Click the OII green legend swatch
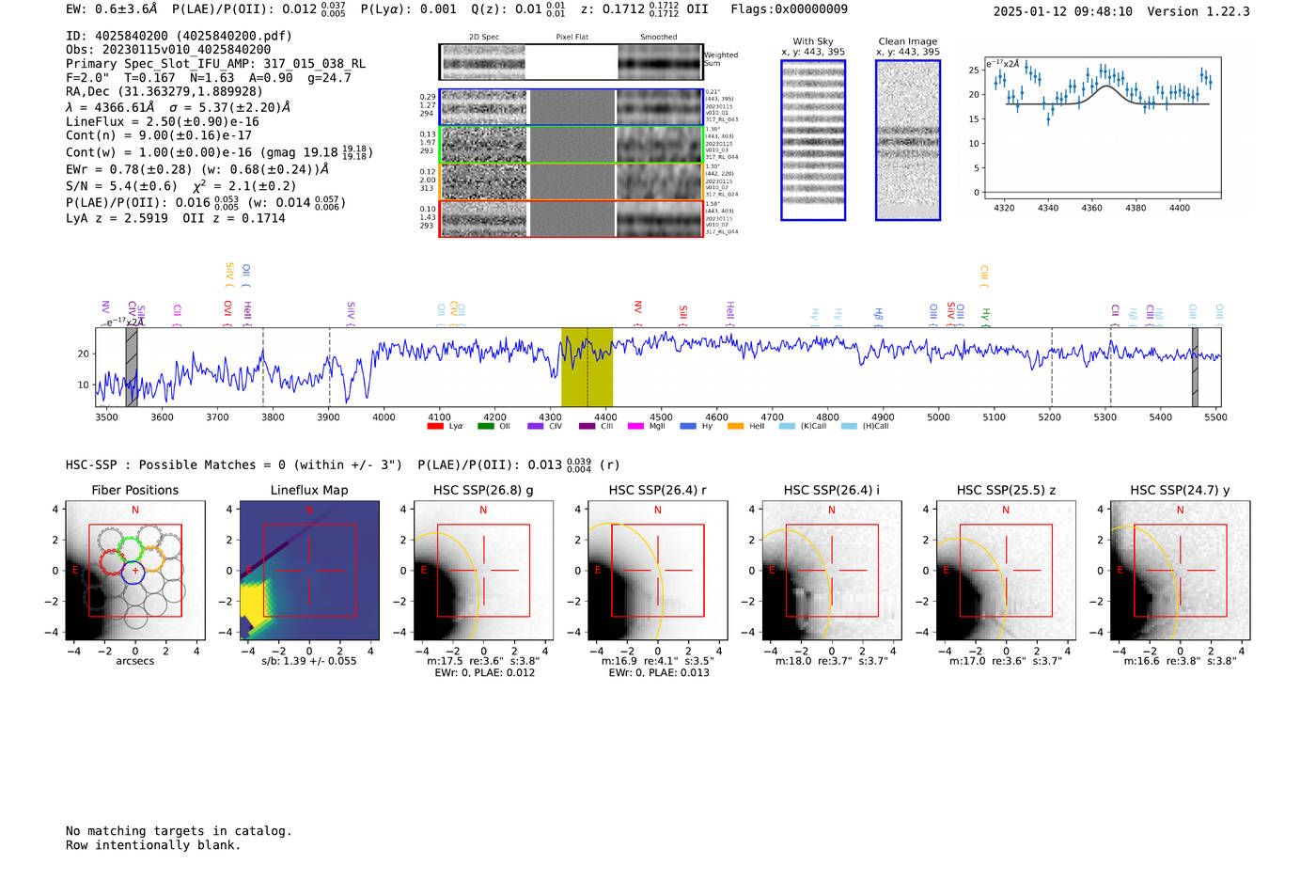 (x=485, y=426)
